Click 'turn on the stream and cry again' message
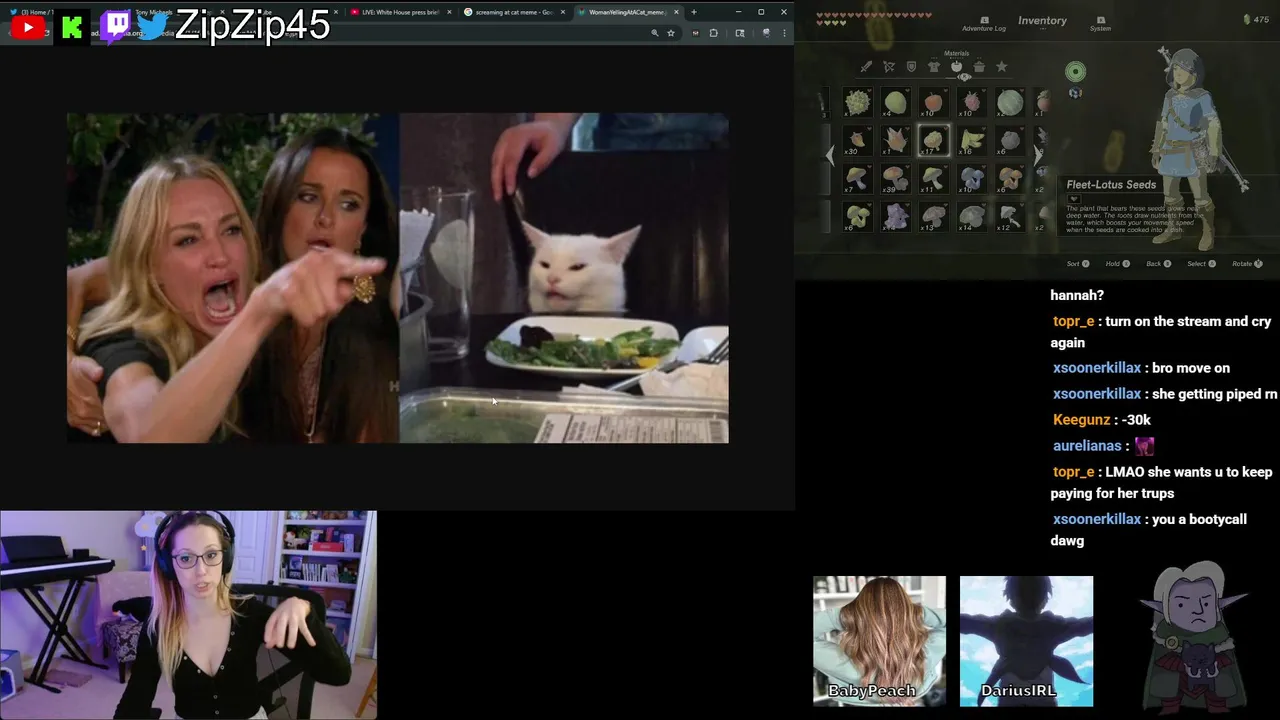 (x=1161, y=332)
